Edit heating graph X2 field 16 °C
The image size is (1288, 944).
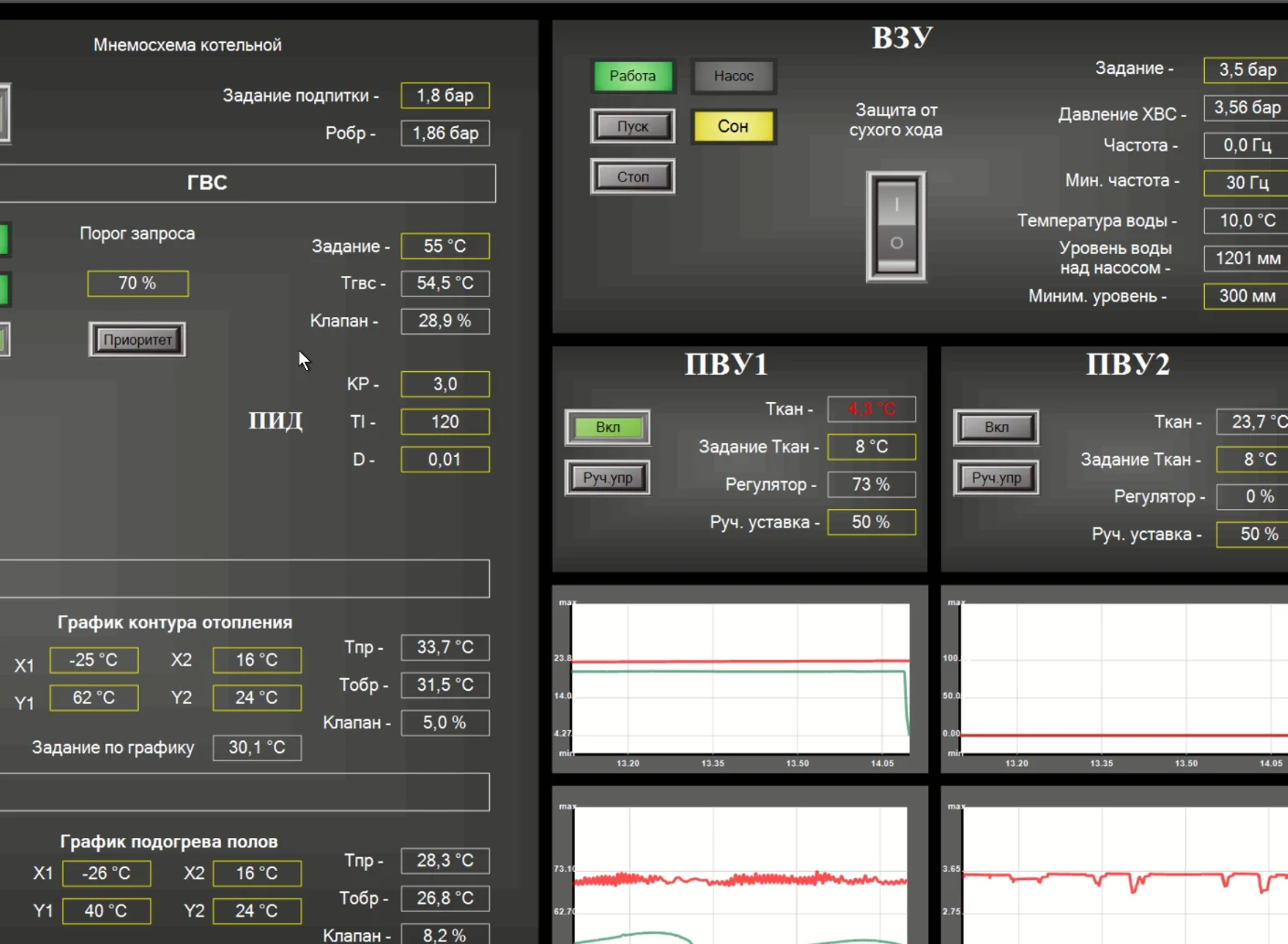(x=257, y=660)
